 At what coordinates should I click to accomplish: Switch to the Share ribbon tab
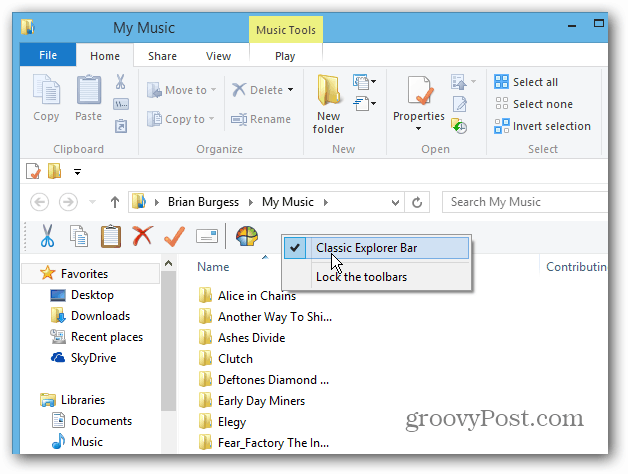[x=162, y=56]
